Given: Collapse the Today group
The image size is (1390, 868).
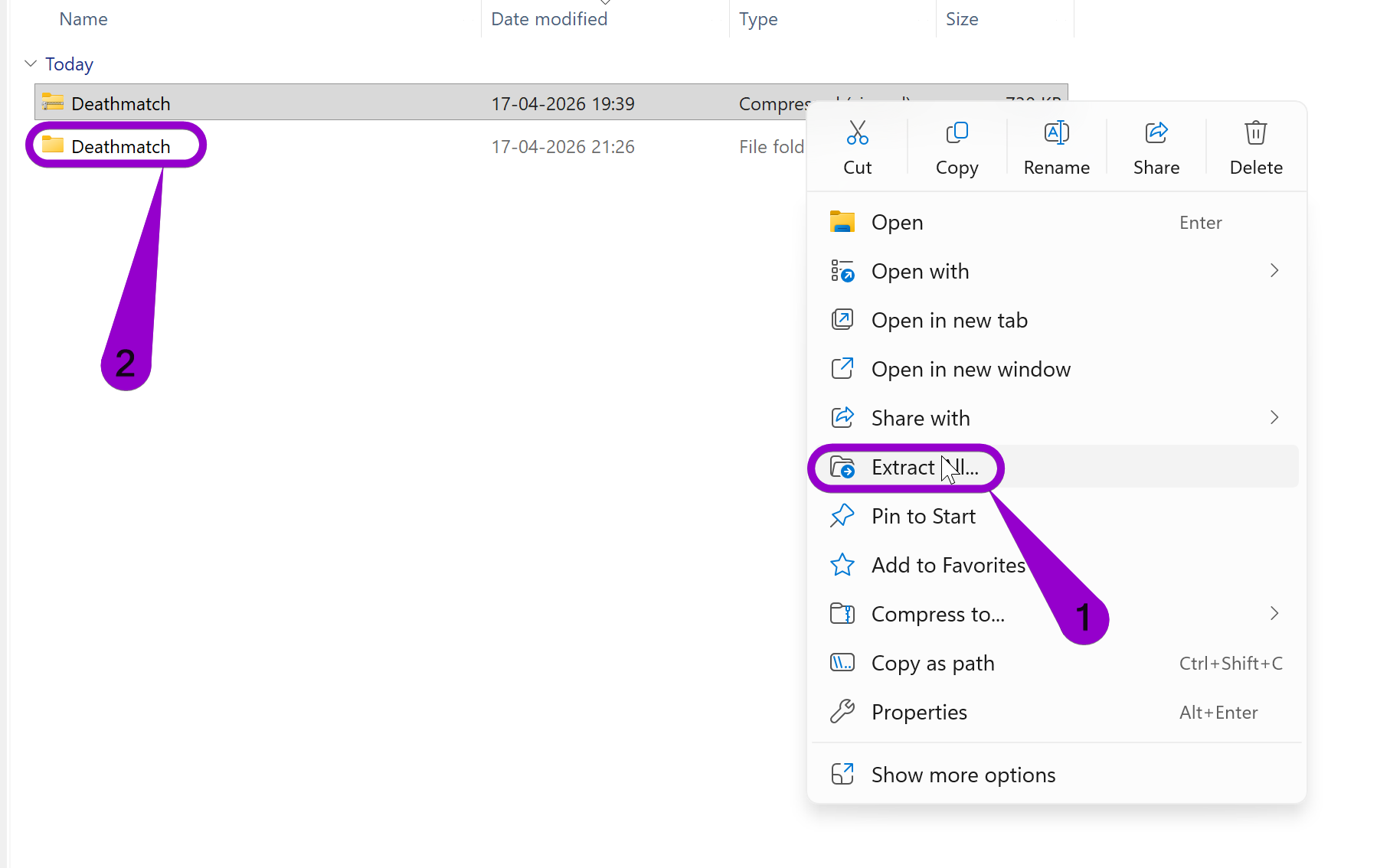Looking at the screenshot, I should (30, 64).
